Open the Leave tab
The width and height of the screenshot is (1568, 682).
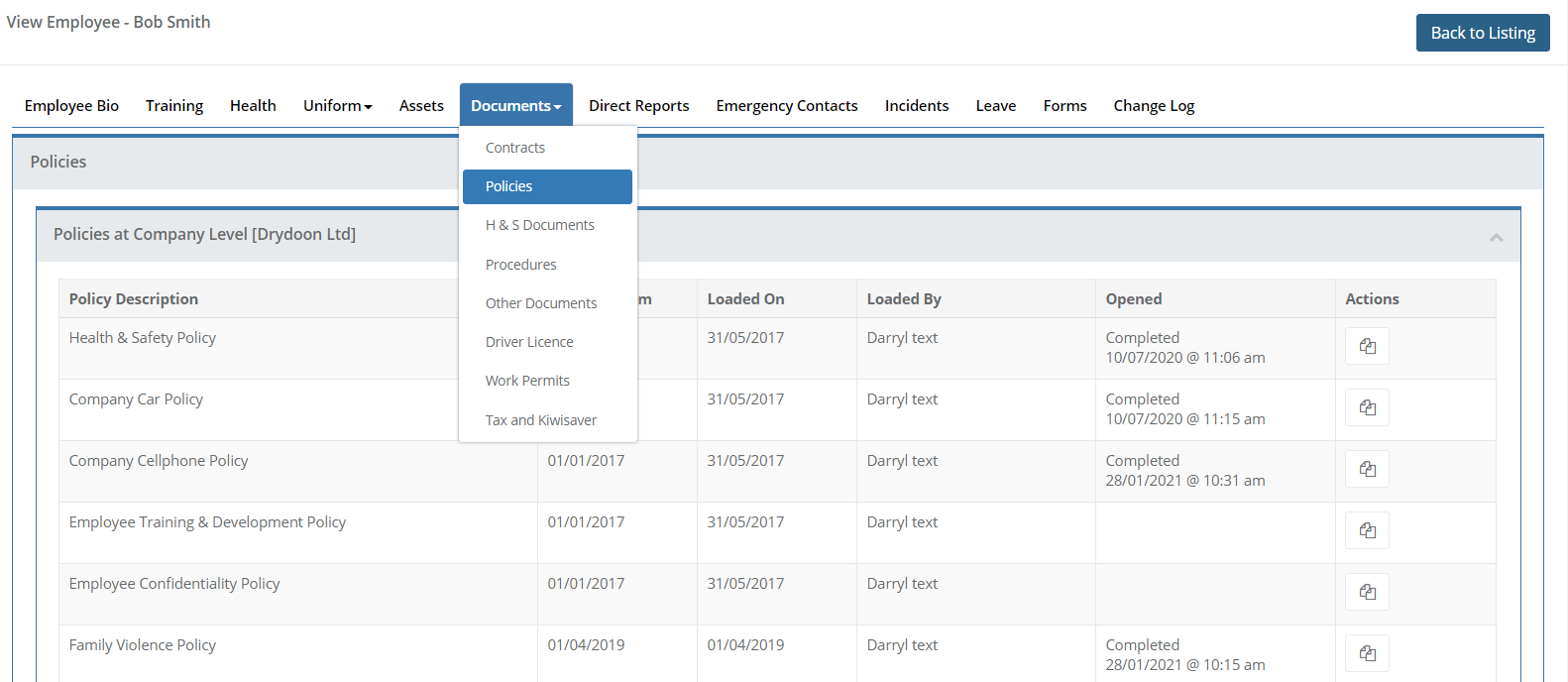[996, 106]
